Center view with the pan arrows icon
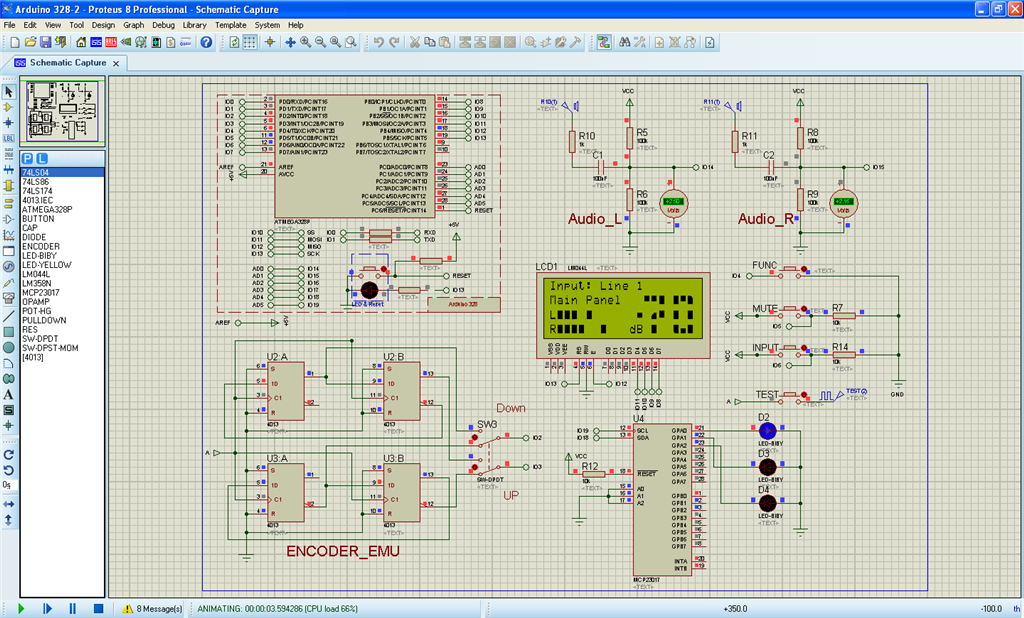Image resolution: width=1024 pixels, height=618 pixels. point(290,42)
